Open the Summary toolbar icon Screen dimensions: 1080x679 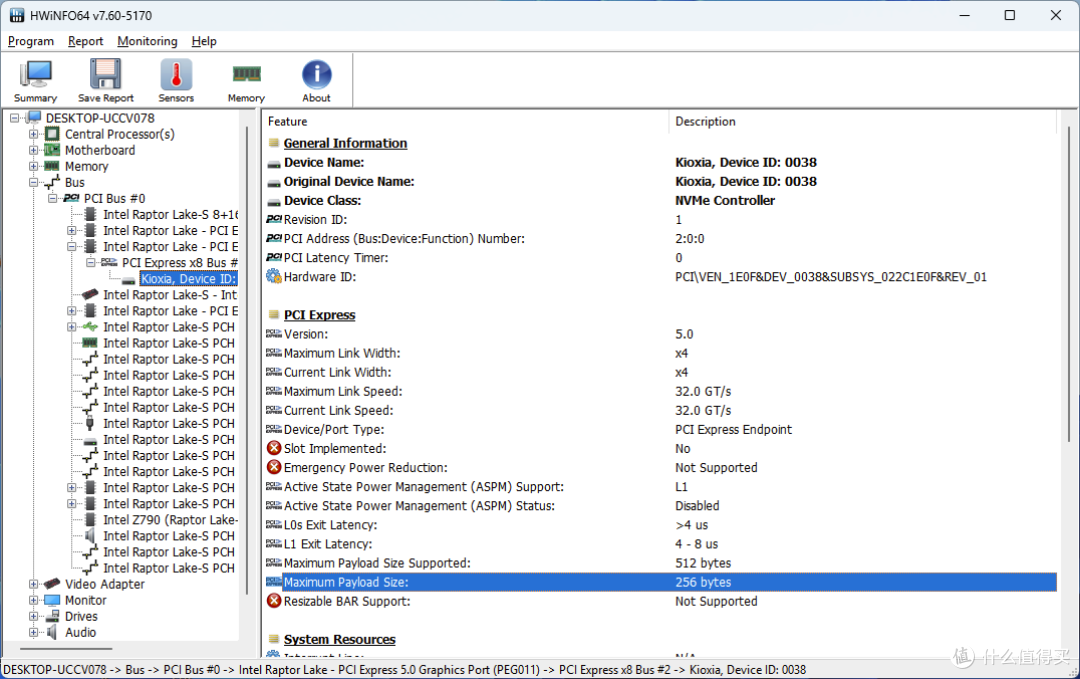[35, 75]
